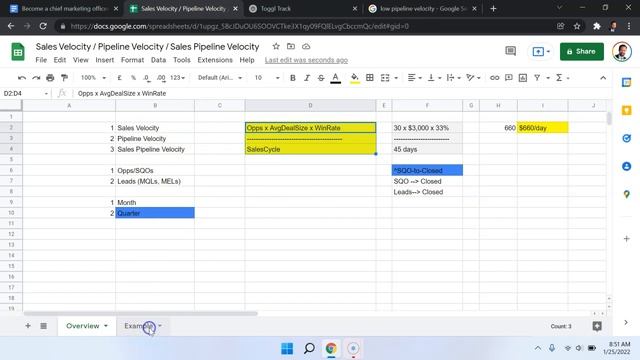
Task: Open Contacts in side panel
Action: click(x=627, y=166)
